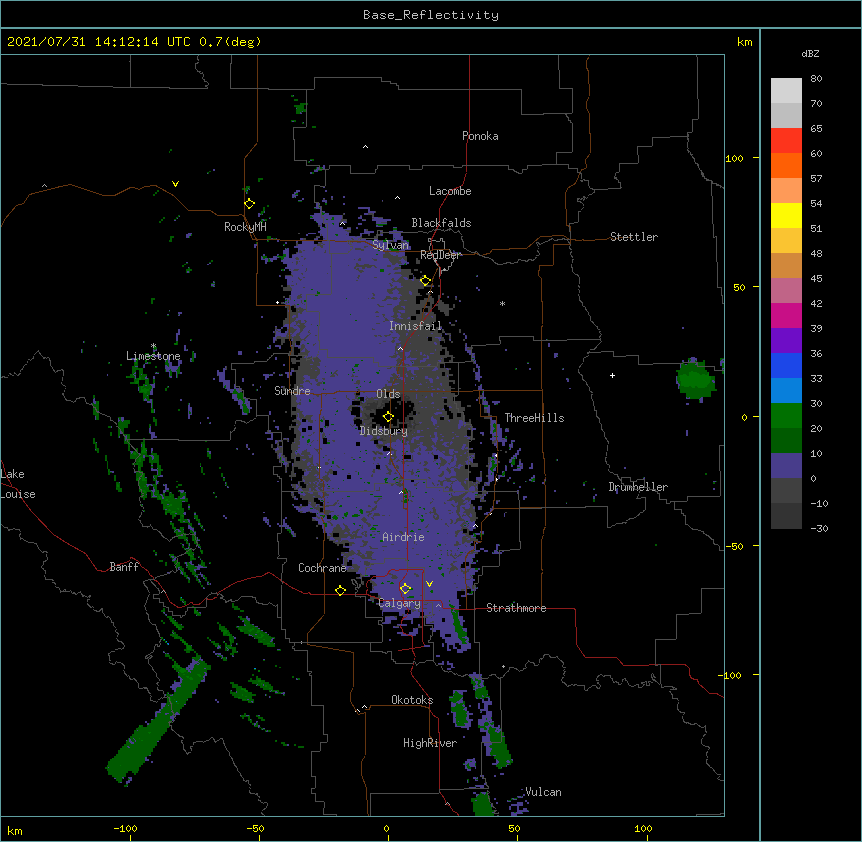Viewport: 862px width, 842px height.
Task: Click the white caret marker west of Lacombe
Action: (397, 198)
